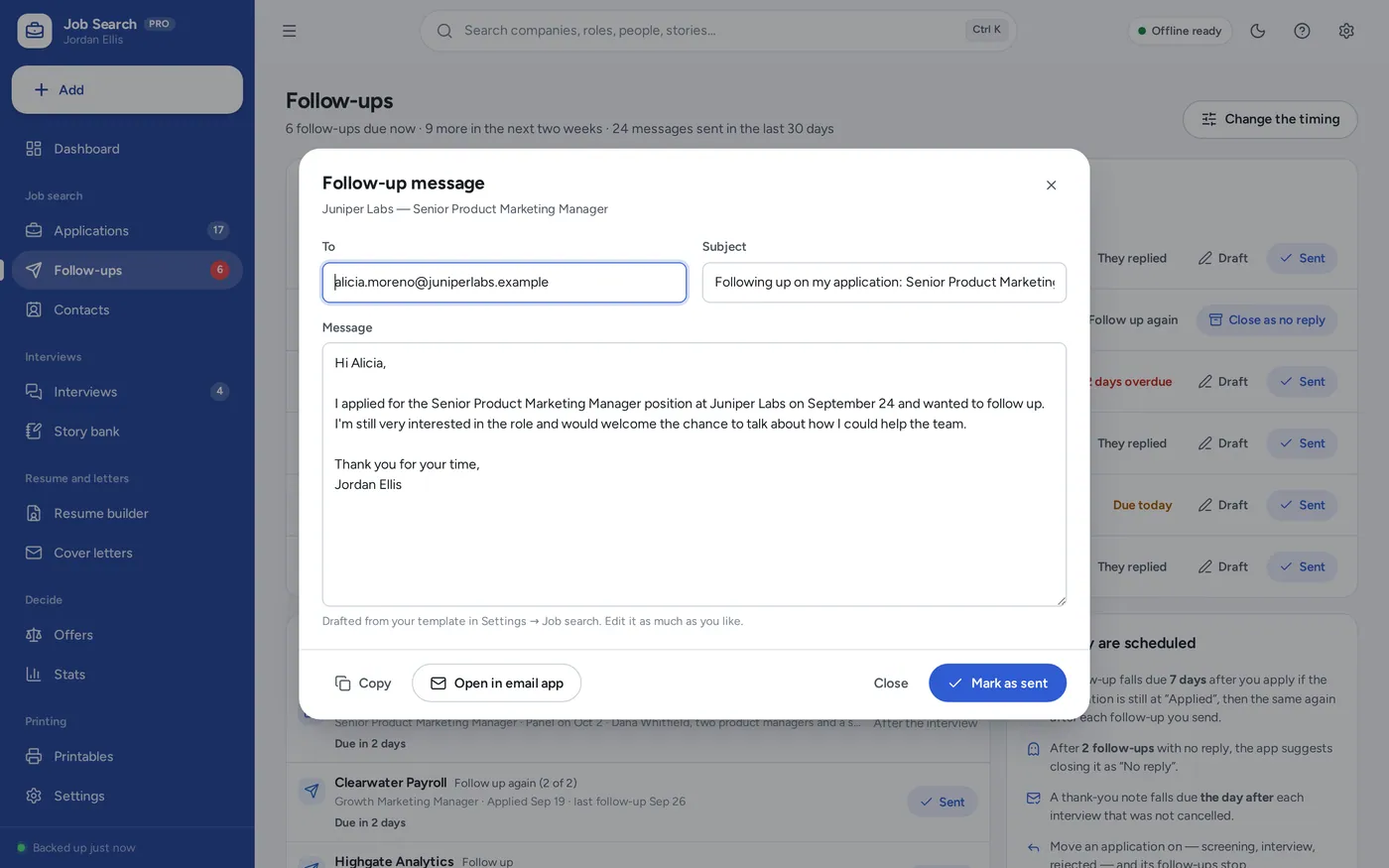Click the Backed up just now status
This screenshot has width=1389, height=868.
point(76,848)
